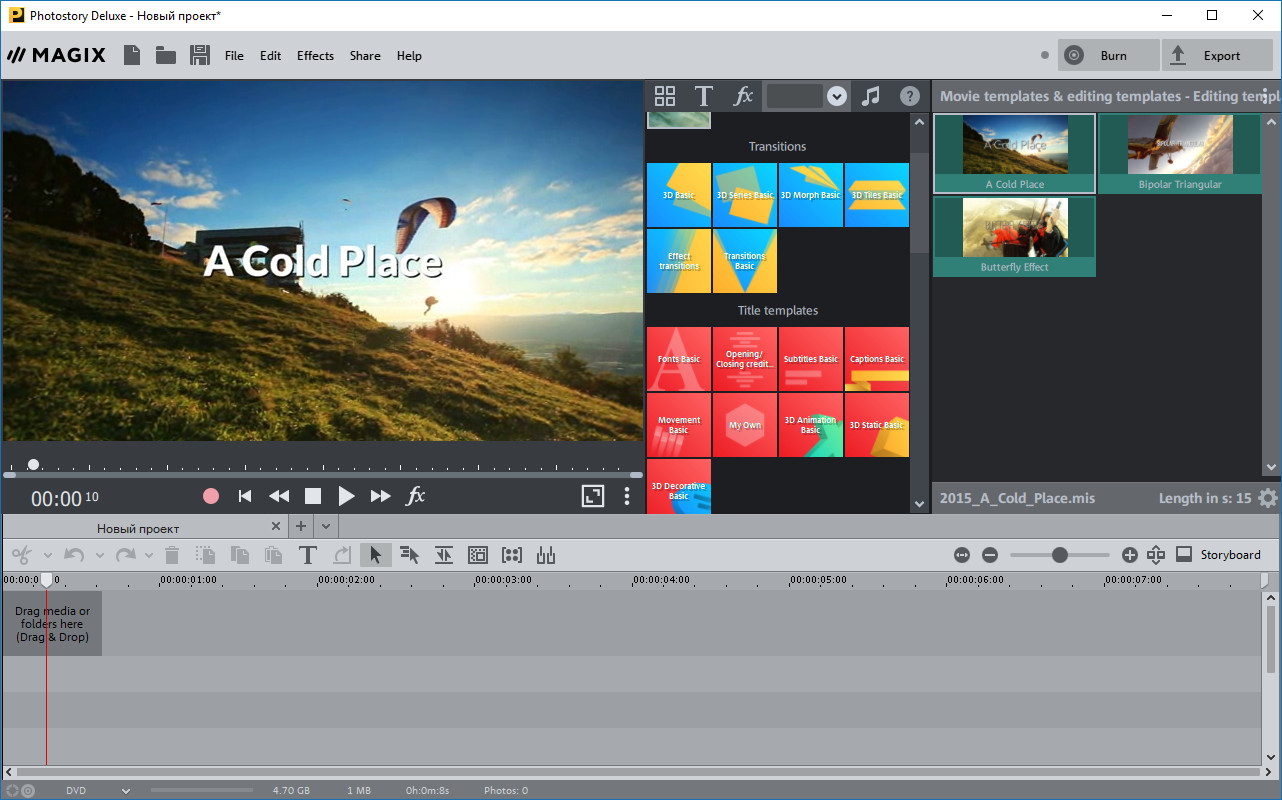Image resolution: width=1282 pixels, height=800 pixels.
Task: Click the preview position scrubber
Action: pos(34,464)
